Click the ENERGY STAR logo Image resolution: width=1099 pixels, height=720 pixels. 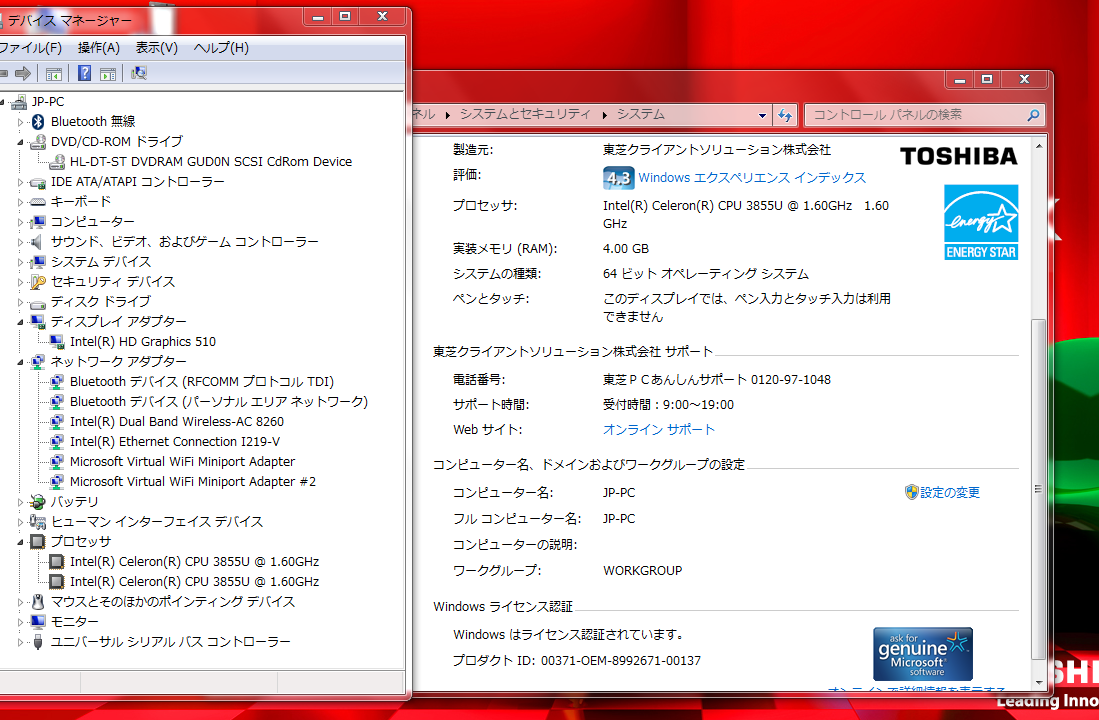(x=981, y=222)
